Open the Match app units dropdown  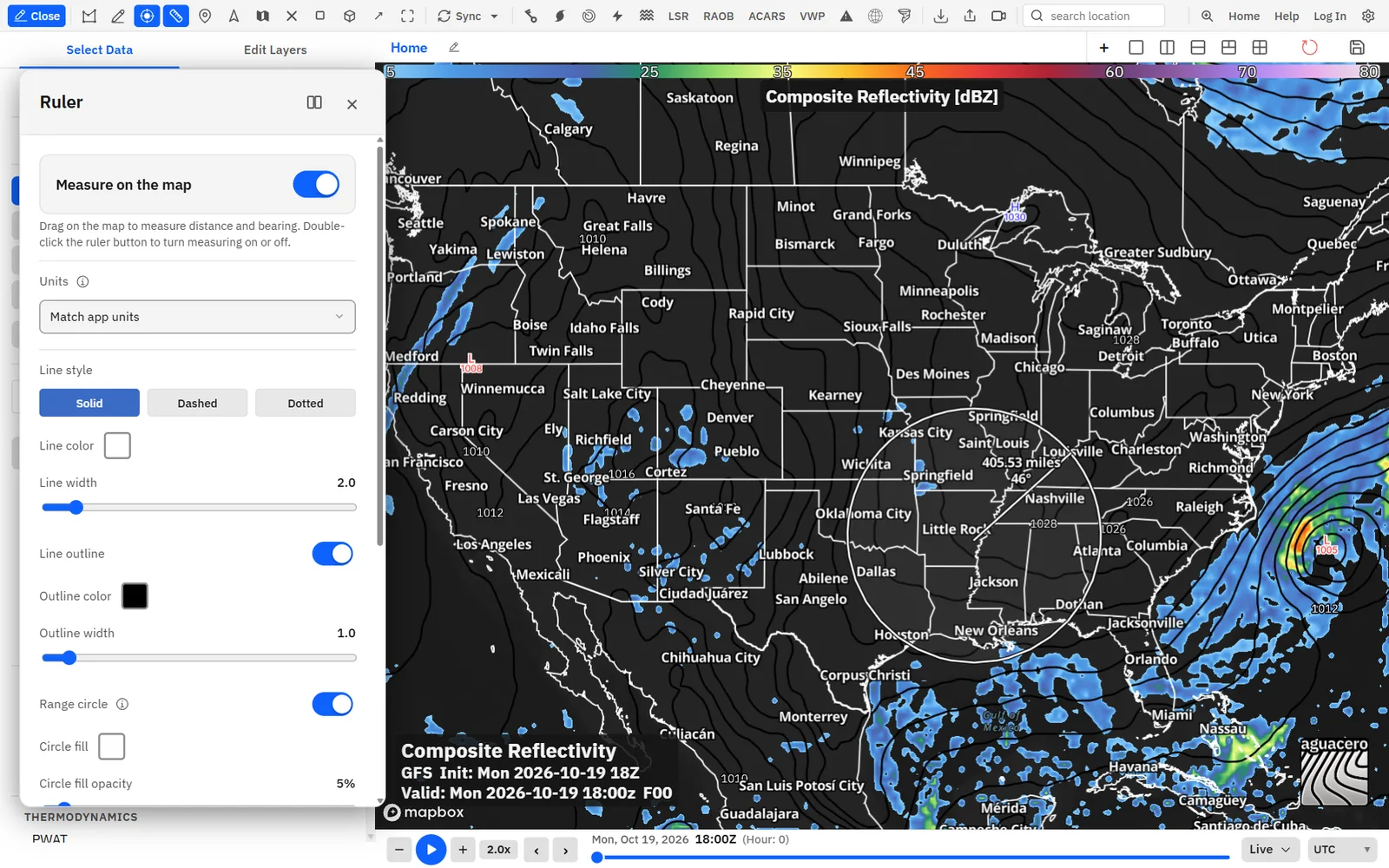(x=197, y=317)
